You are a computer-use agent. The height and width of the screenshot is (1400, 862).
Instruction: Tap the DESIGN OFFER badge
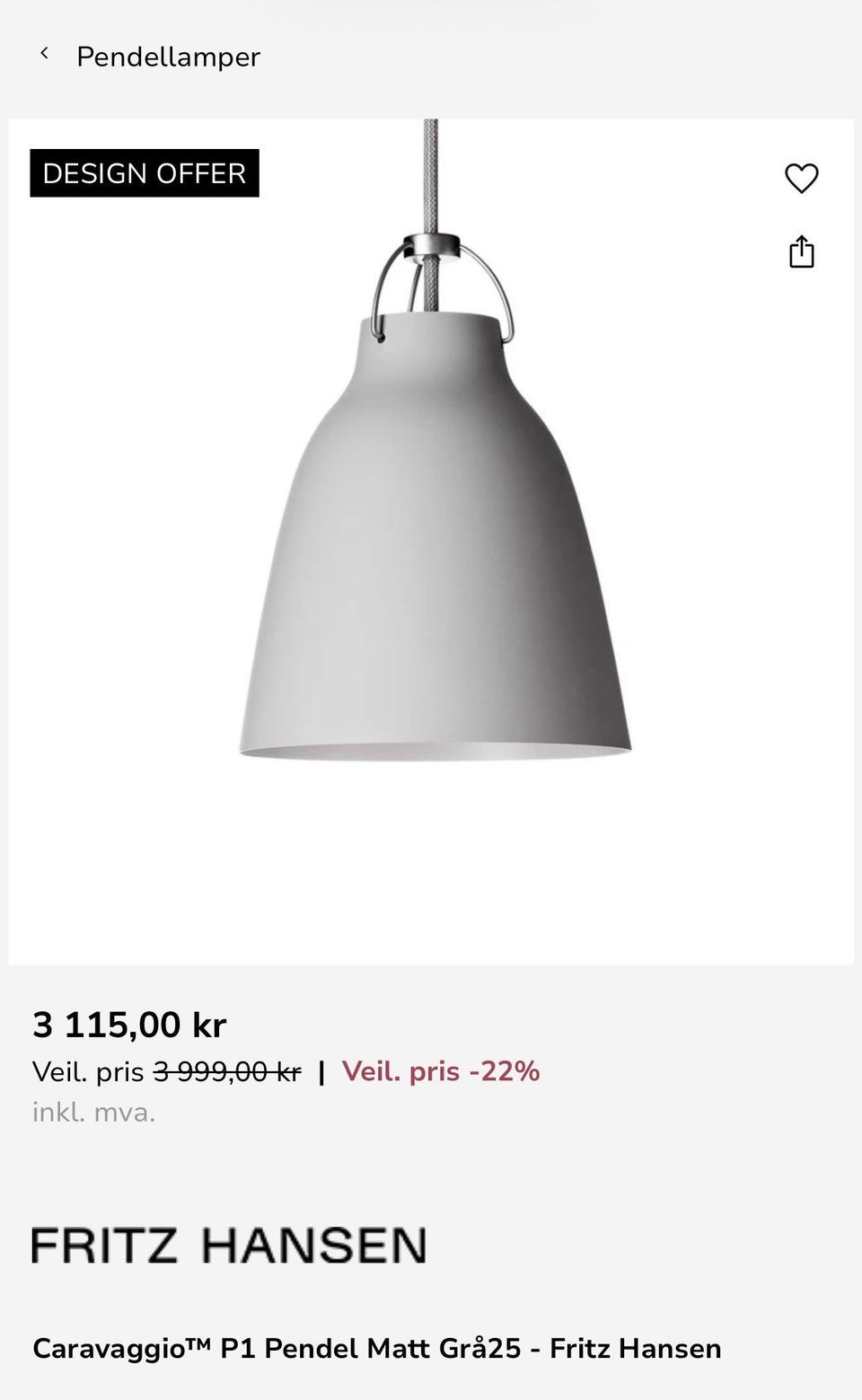coord(145,173)
